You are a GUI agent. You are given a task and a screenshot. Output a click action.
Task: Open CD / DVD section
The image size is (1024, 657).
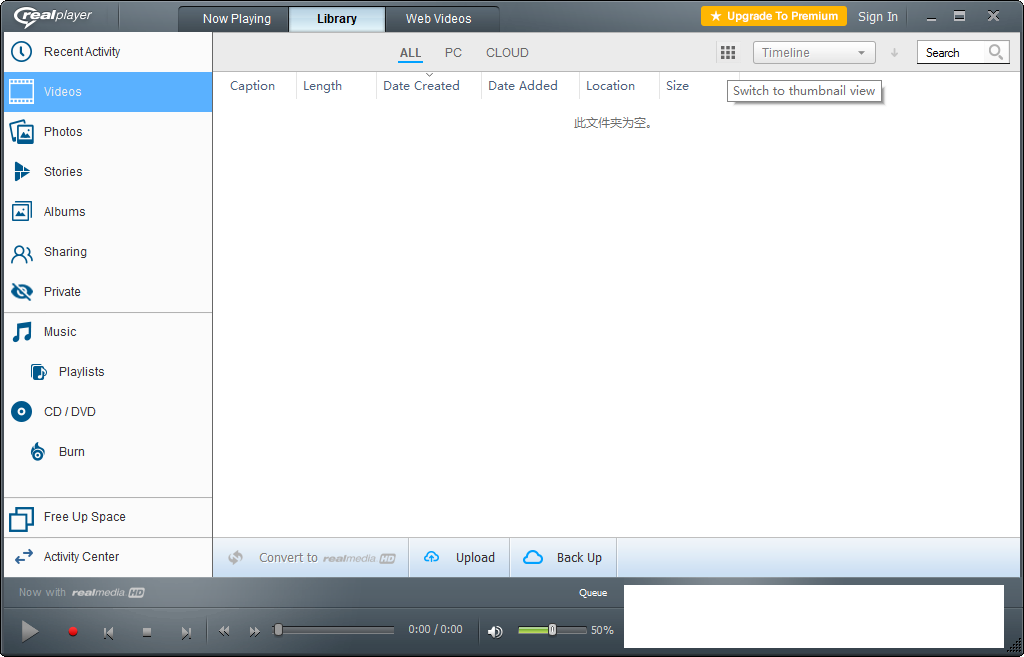108,411
